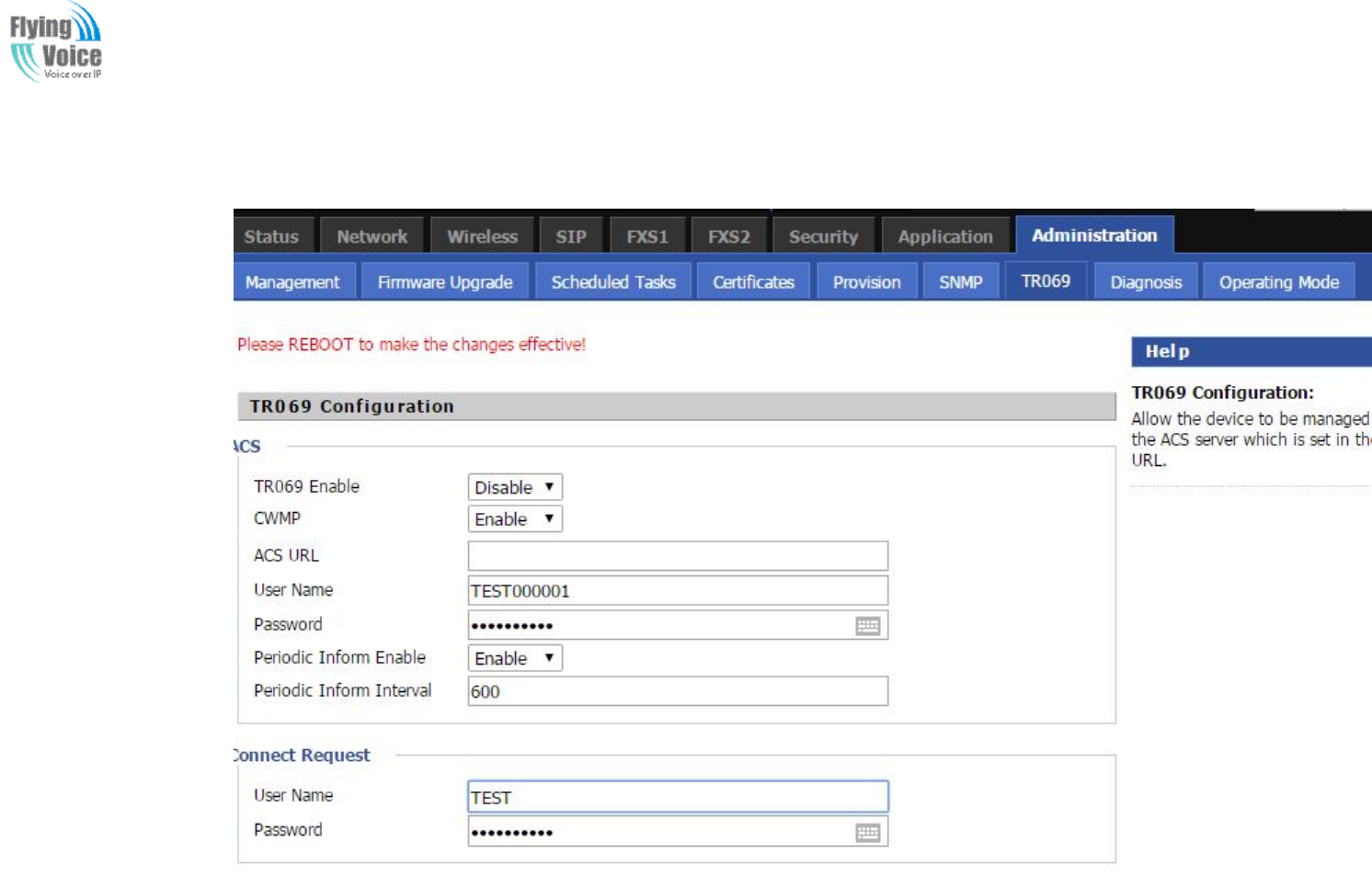
Task: Open the CWMP dropdown
Action: coord(515,519)
